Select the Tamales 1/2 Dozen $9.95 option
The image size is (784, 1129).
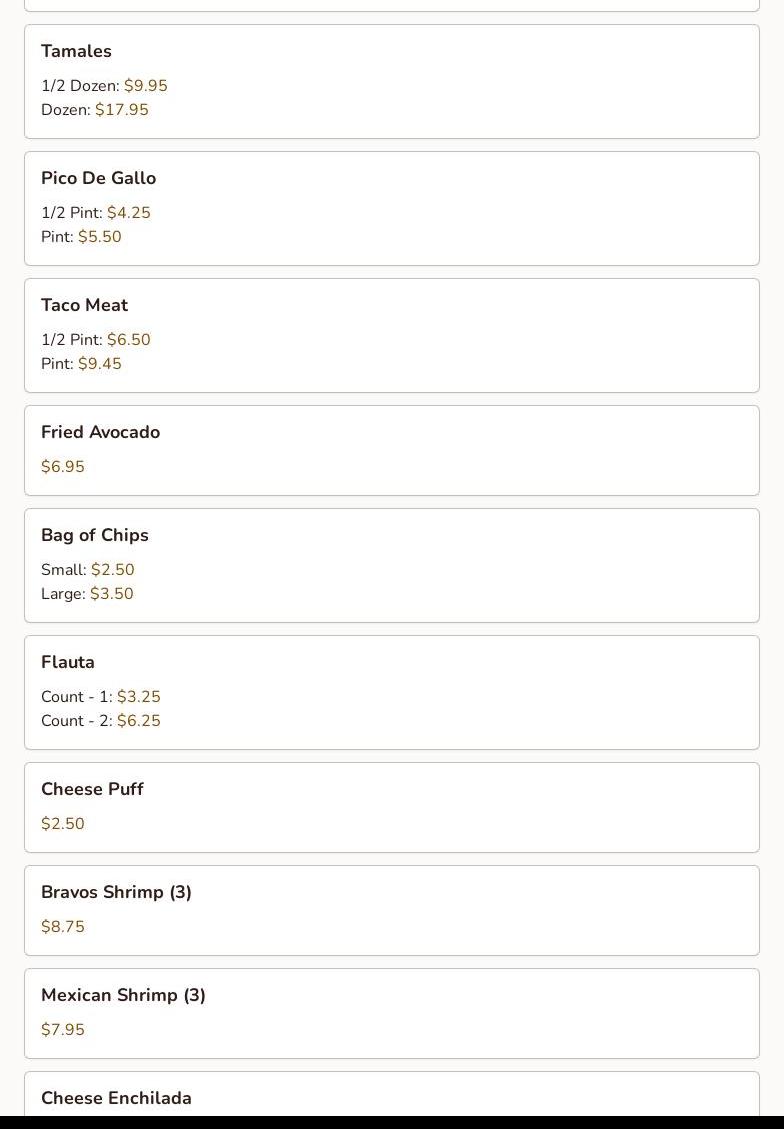(104, 86)
